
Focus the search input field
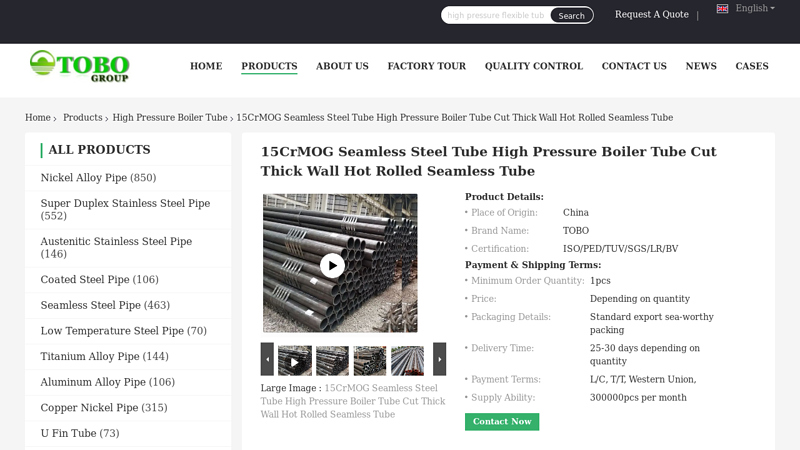pyautogui.click(x=496, y=15)
